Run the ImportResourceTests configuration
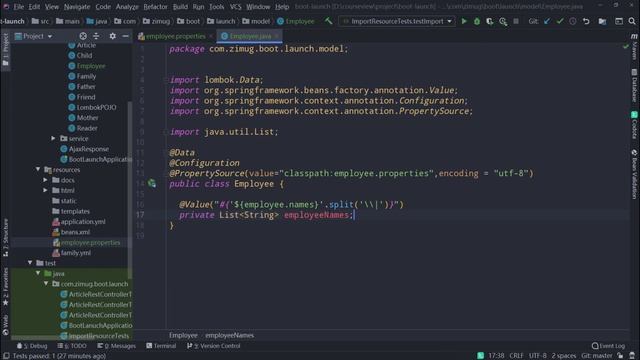The height and width of the screenshot is (360, 640). (464, 21)
